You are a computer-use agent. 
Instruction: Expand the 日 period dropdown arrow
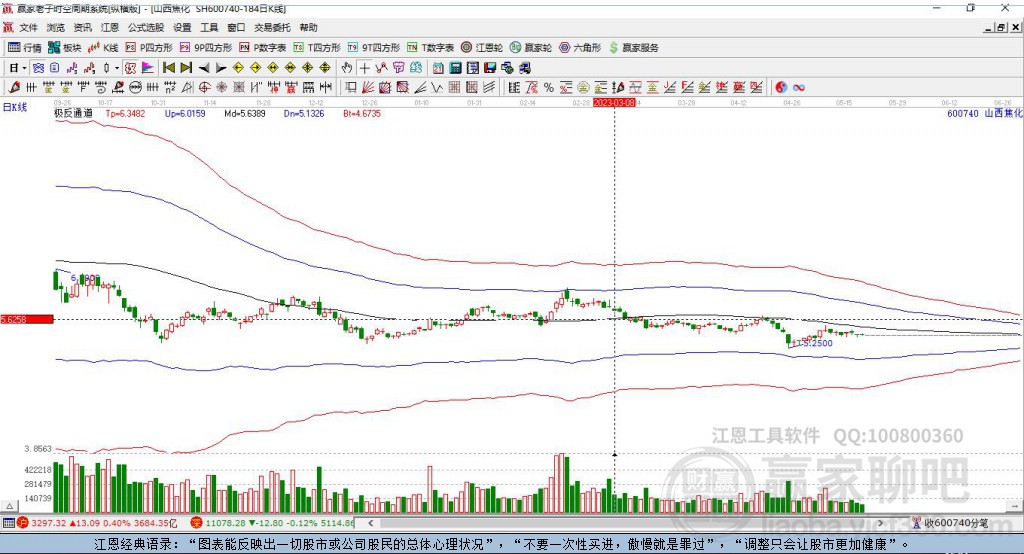[x=22, y=68]
